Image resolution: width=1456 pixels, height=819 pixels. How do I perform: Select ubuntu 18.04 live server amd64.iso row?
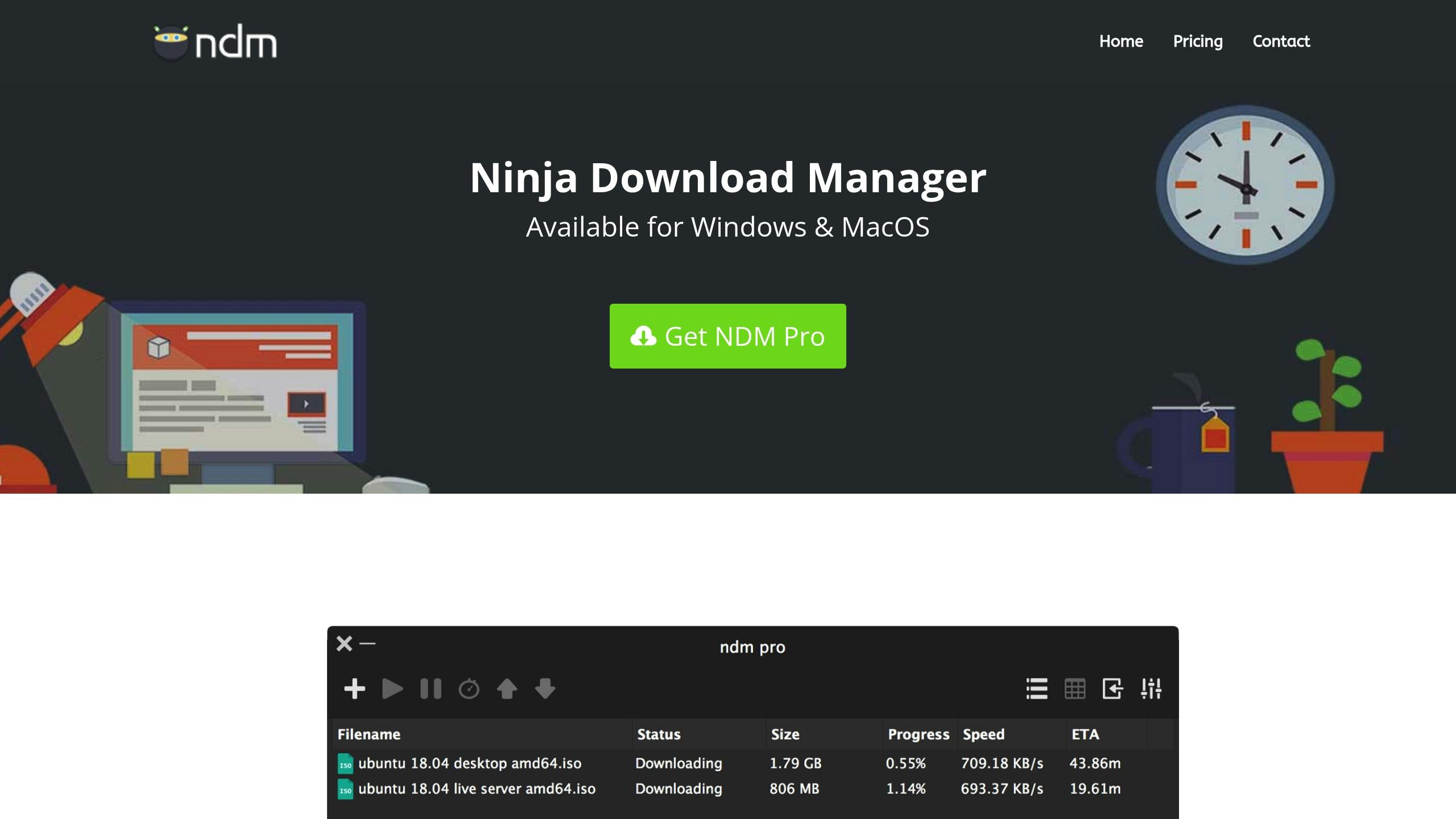tap(752, 789)
